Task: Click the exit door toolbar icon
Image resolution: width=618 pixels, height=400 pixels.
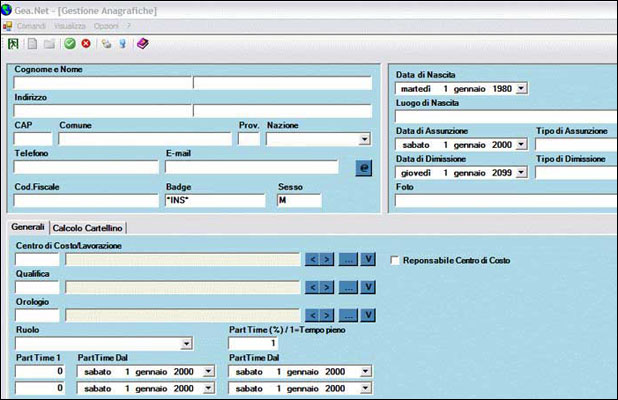Action: click(x=13, y=44)
